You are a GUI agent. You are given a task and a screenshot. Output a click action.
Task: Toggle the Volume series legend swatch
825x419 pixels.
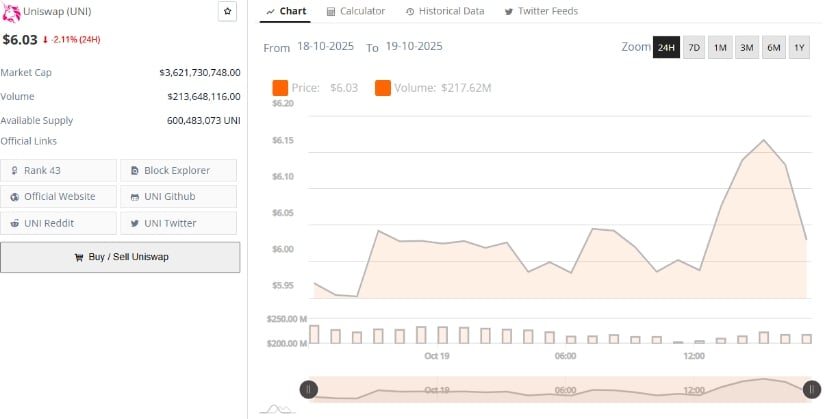[383, 88]
